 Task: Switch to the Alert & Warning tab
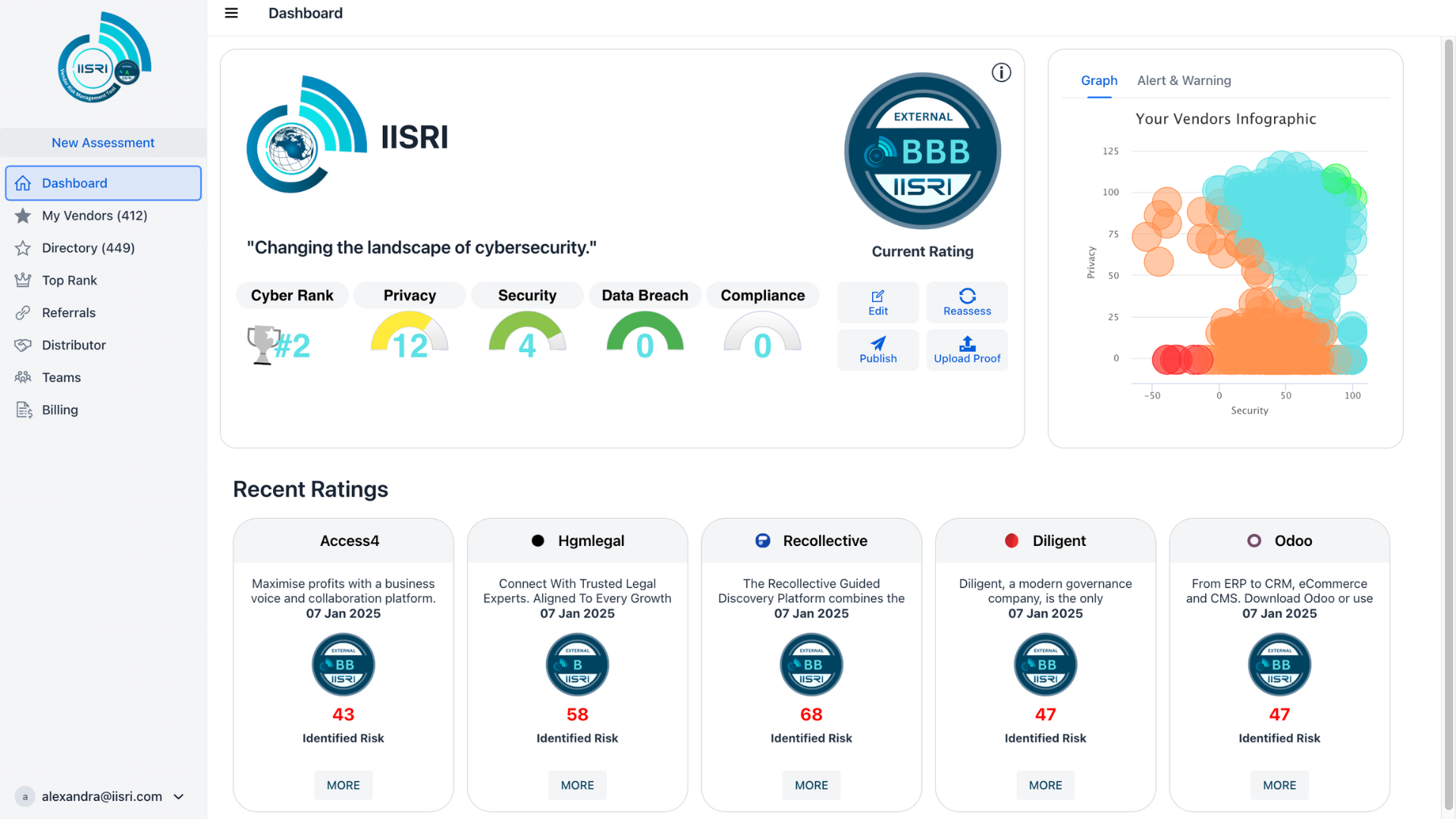click(x=1184, y=80)
